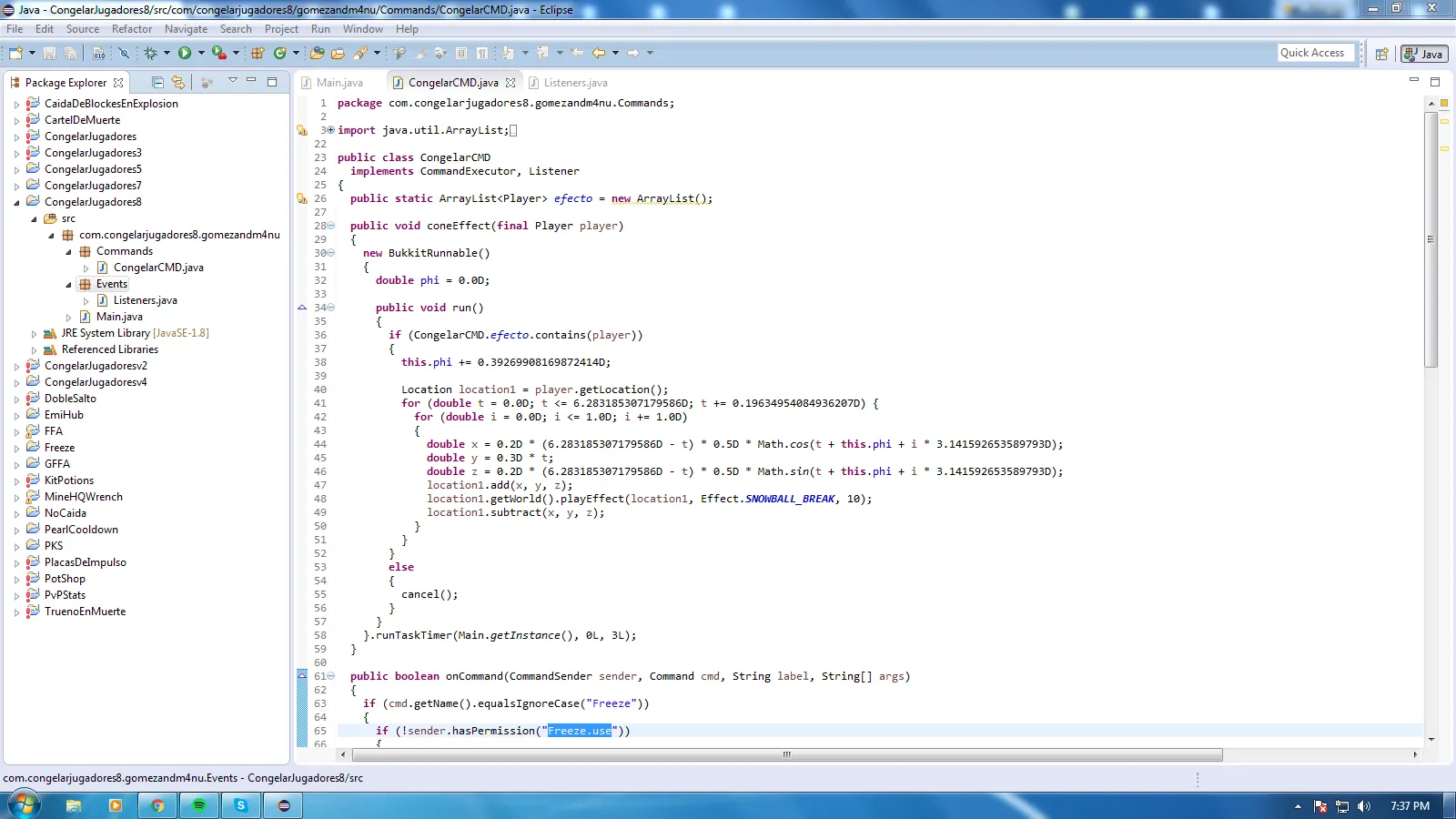Click the Open Task folder icon

(338, 53)
